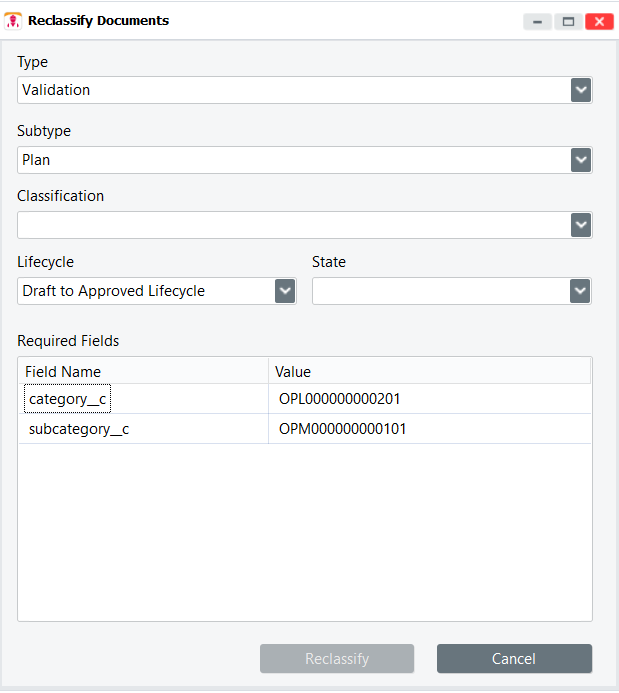Click the Reclassify Documents app icon

14,21
